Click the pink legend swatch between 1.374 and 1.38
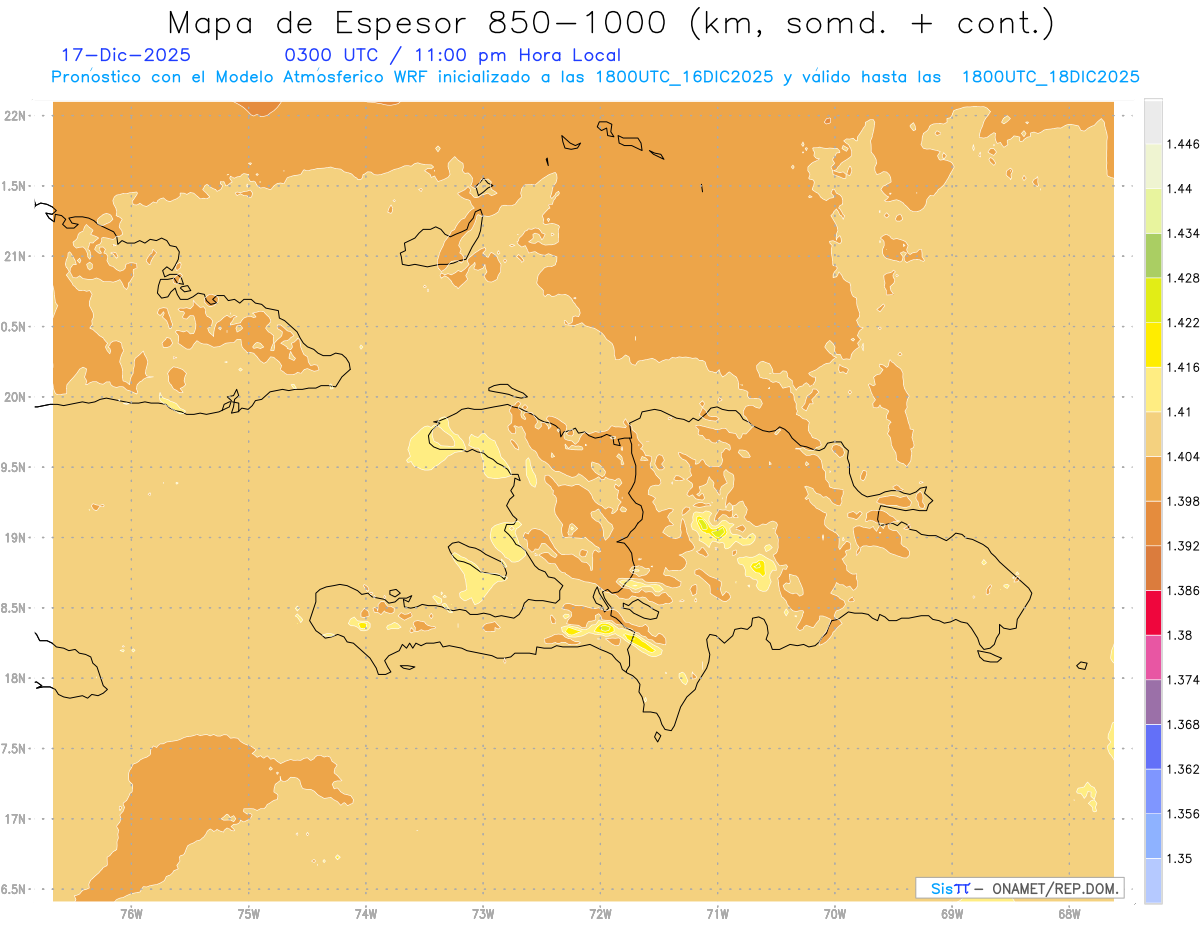1200x927 pixels. [x=1153, y=657]
